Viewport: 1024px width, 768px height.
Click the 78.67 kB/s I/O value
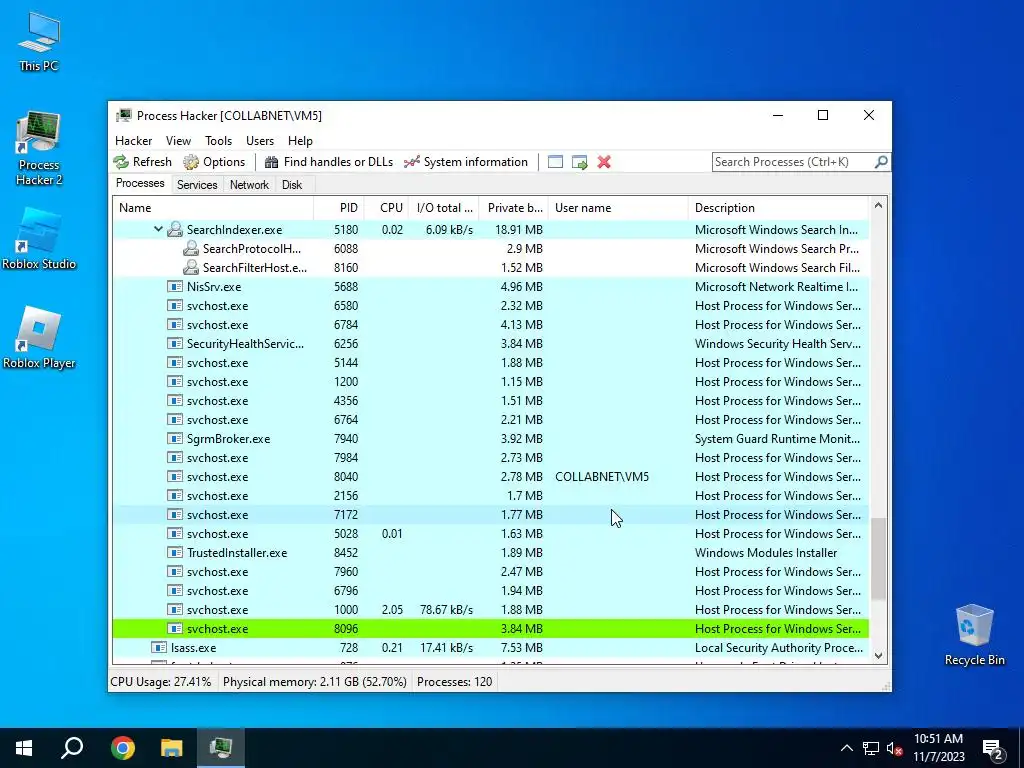point(446,609)
